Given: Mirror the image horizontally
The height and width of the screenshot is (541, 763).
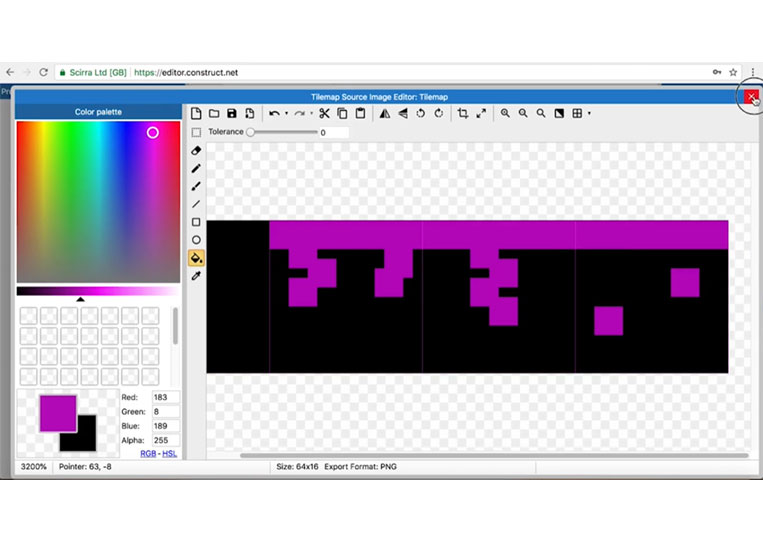Looking at the screenshot, I should pyautogui.click(x=385, y=113).
